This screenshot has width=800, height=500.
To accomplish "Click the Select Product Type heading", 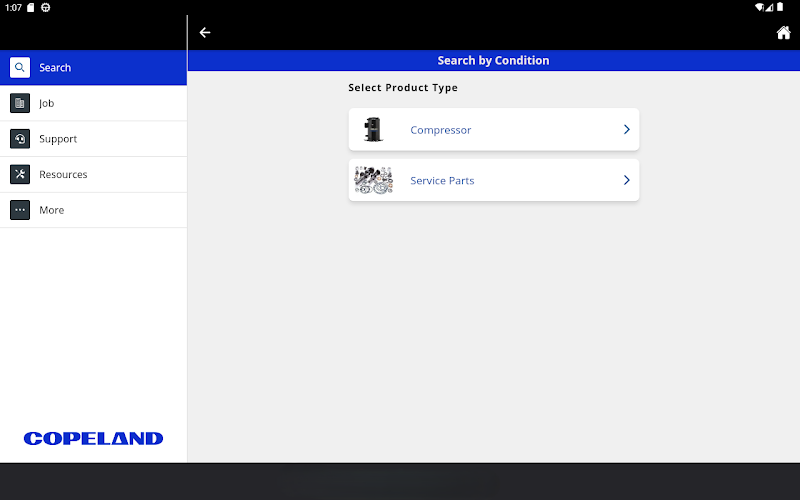I will coord(403,88).
